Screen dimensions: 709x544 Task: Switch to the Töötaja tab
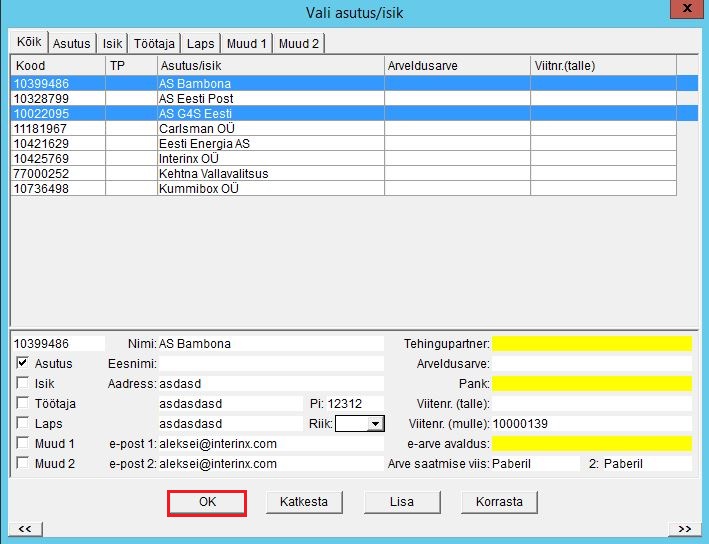[x=154, y=44]
